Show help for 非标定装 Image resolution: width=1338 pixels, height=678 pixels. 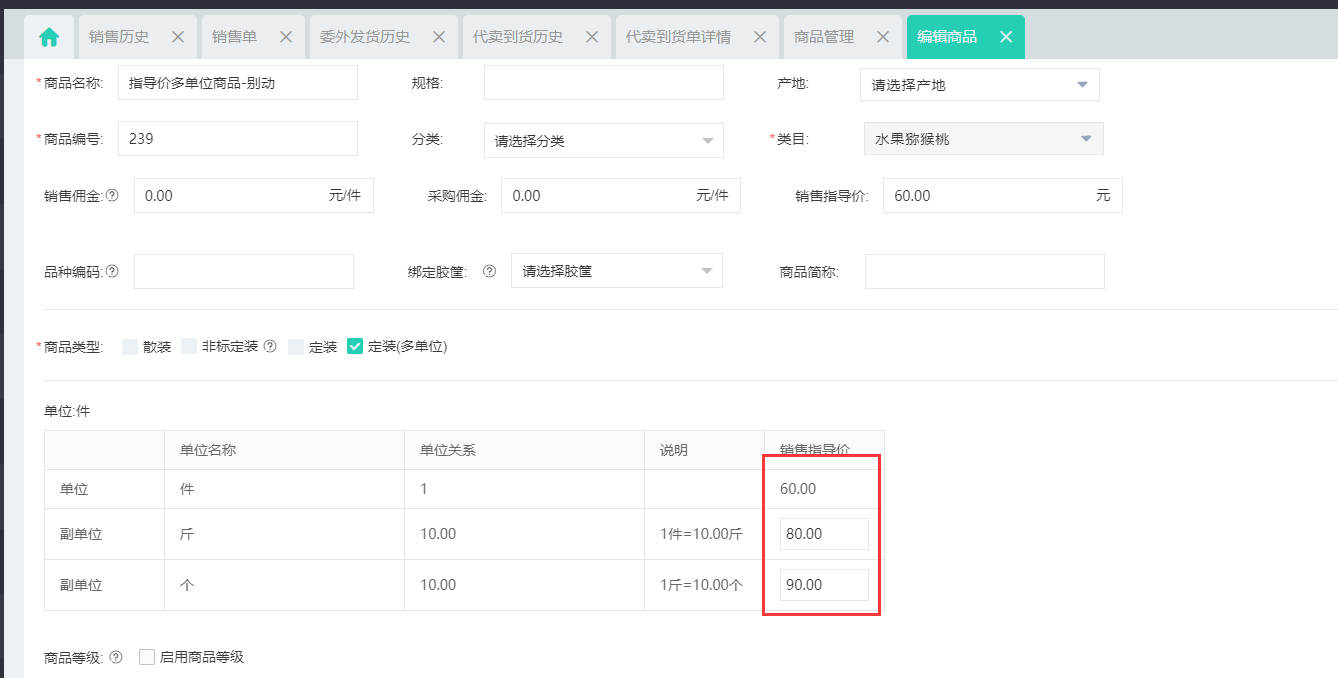click(x=270, y=347)
